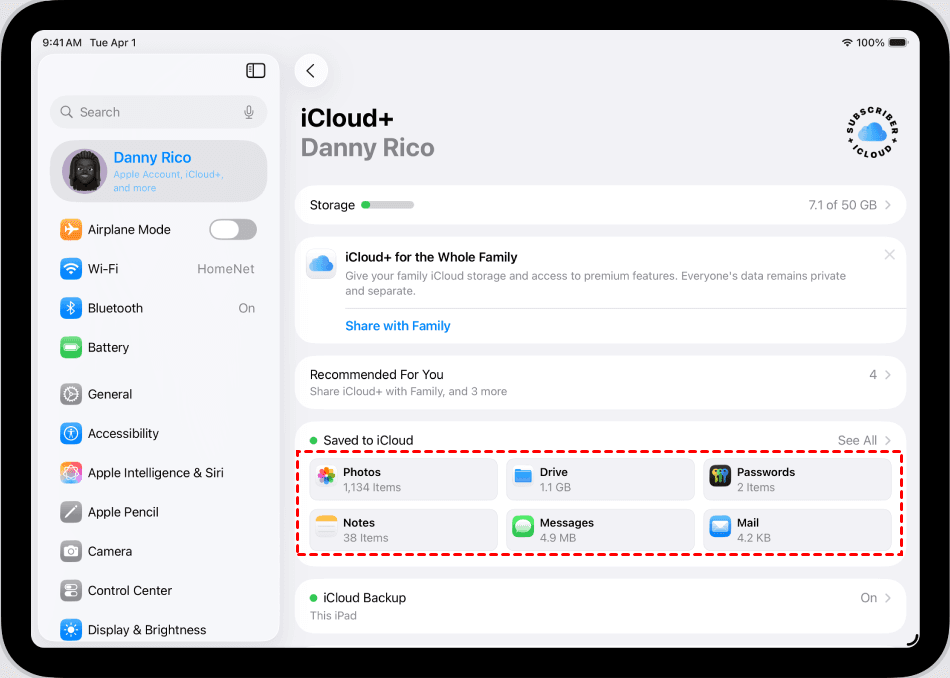This screenshot has width=950, height=678.
Task: Tap Recommended count 4
Action: point(872,374)
